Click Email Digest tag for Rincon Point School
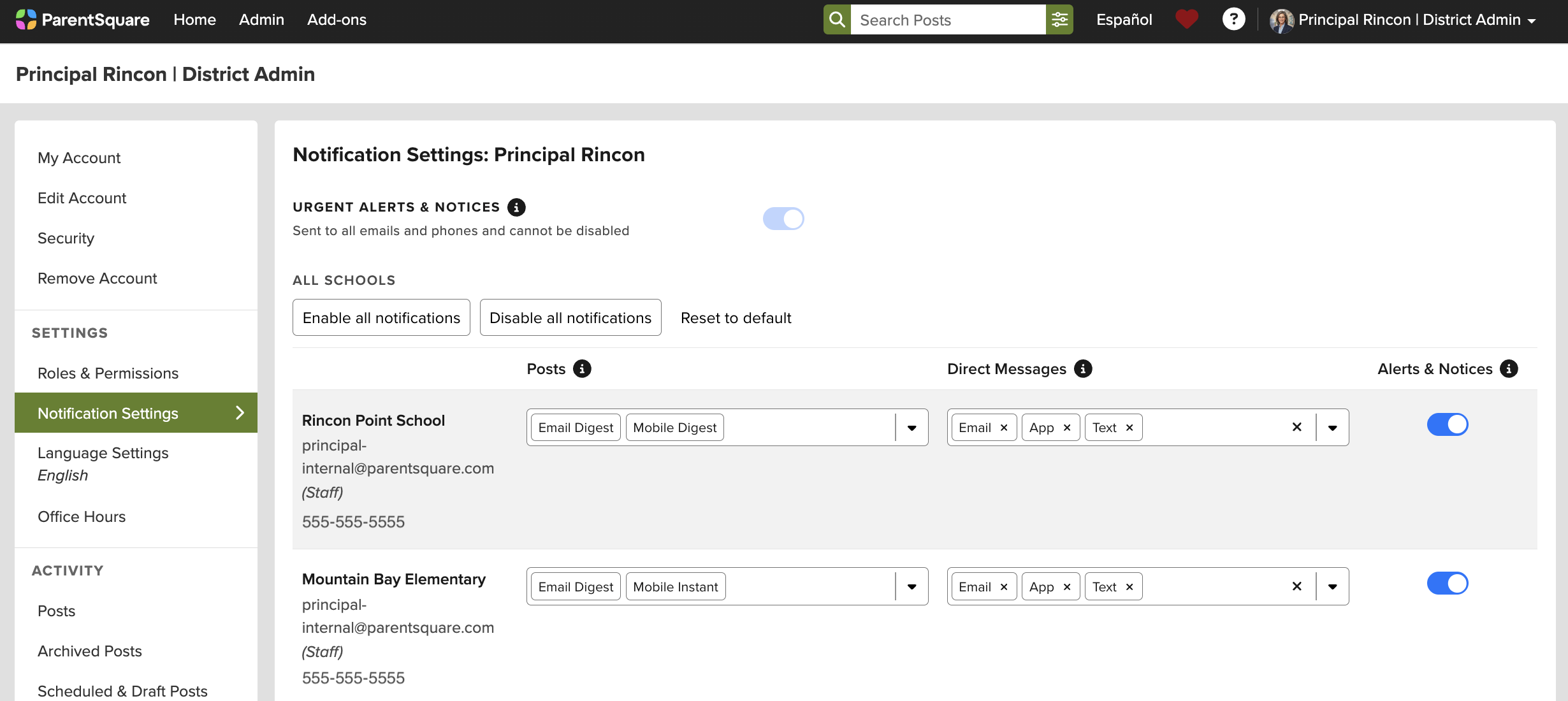This screenshot has width=1568, height=701. click(576, 428)
